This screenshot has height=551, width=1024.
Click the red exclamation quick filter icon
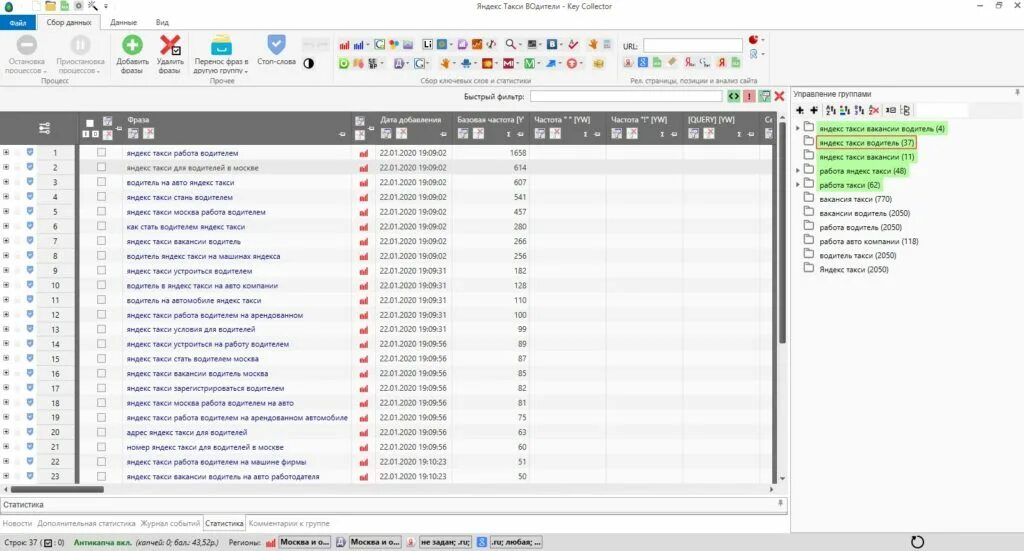pos(749,96)
